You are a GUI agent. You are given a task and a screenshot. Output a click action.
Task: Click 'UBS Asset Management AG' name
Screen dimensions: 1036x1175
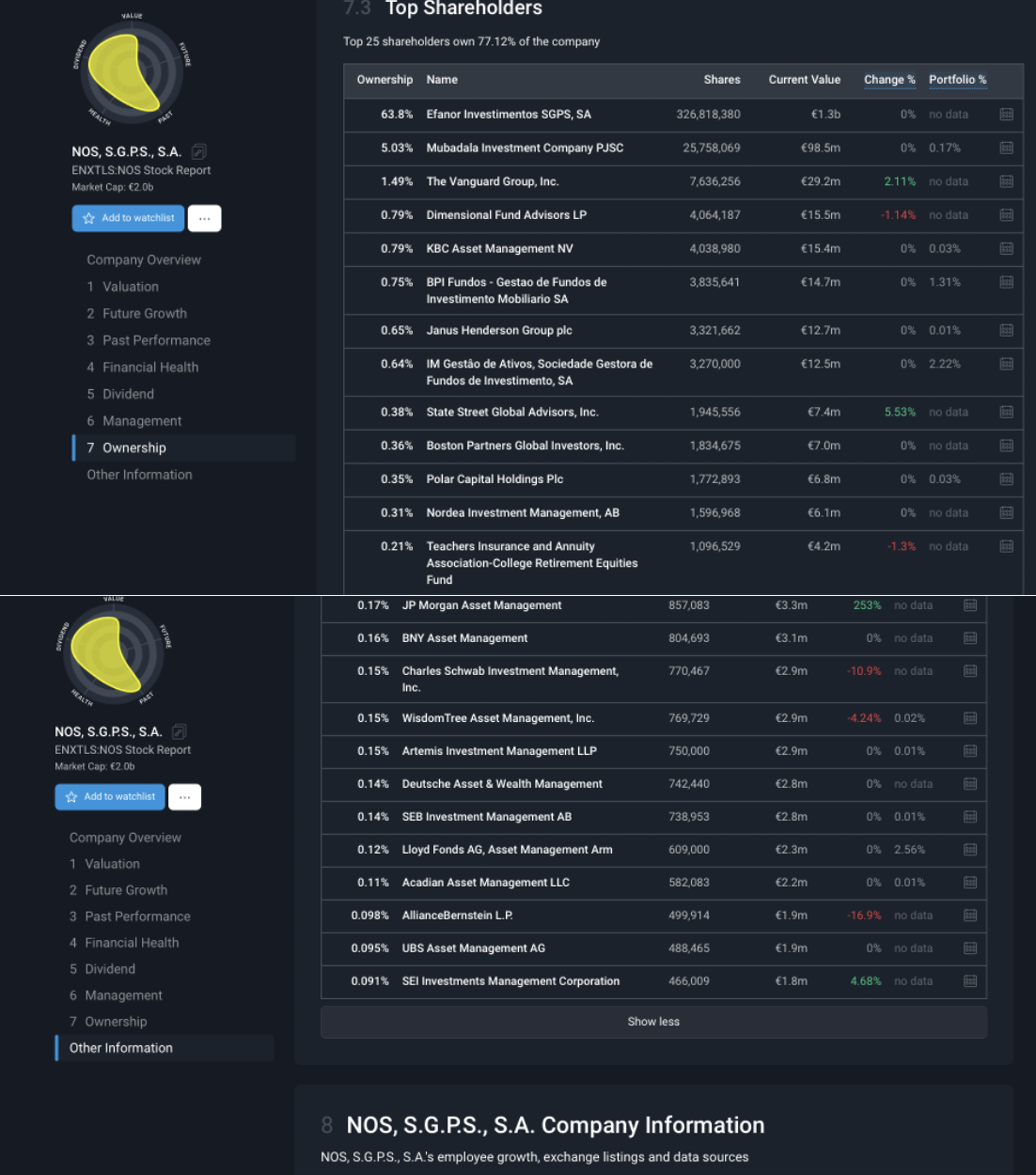tap(473, 948)
